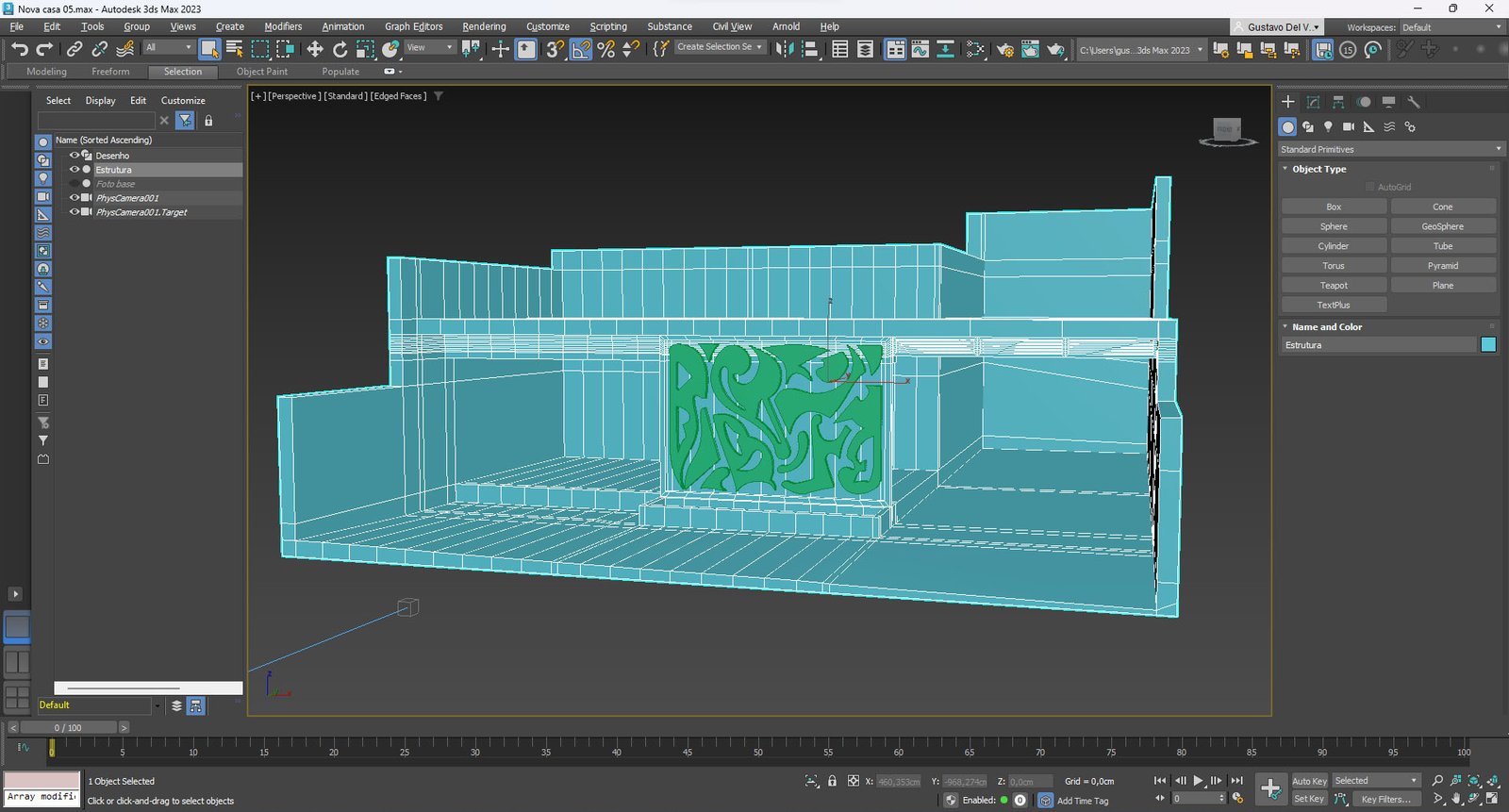The image size is (1509, 812).
Task: Activate the Select Object tool
Action: click(209, 49)
